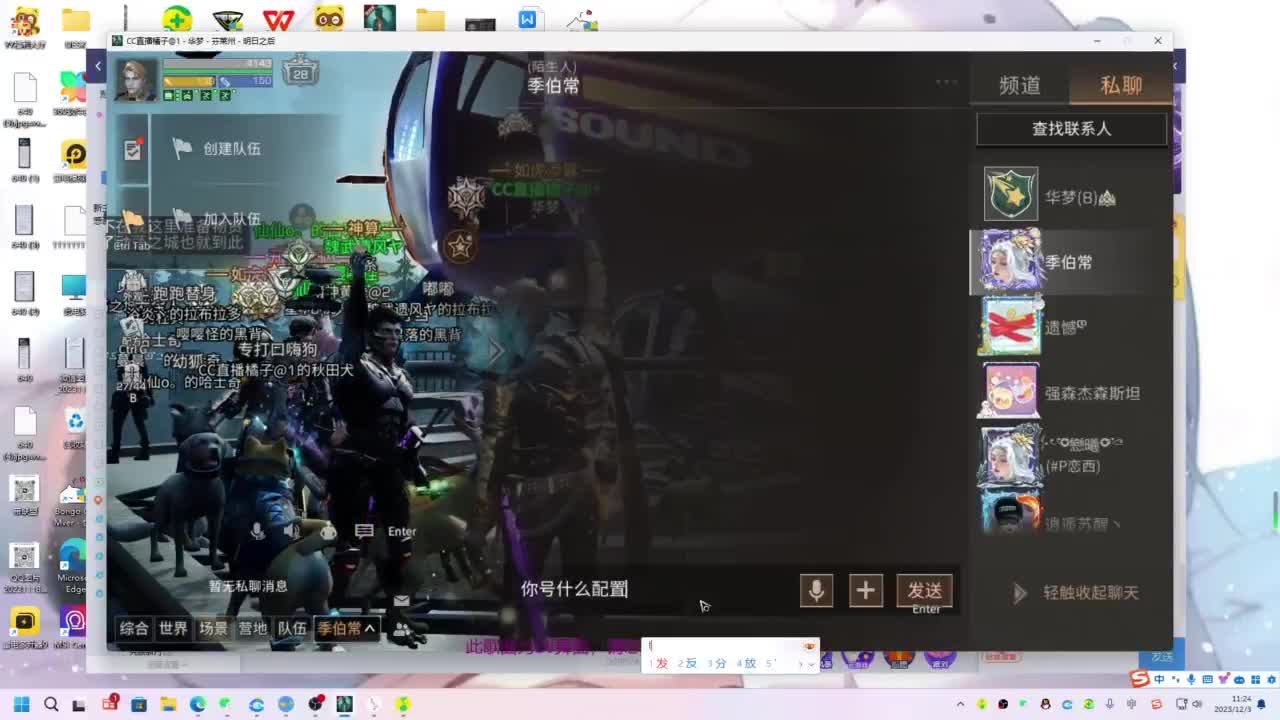The image size is (1280, 720).
Task: Click the right-pointing arrow in game scene
Action: (x=496, y=351)
